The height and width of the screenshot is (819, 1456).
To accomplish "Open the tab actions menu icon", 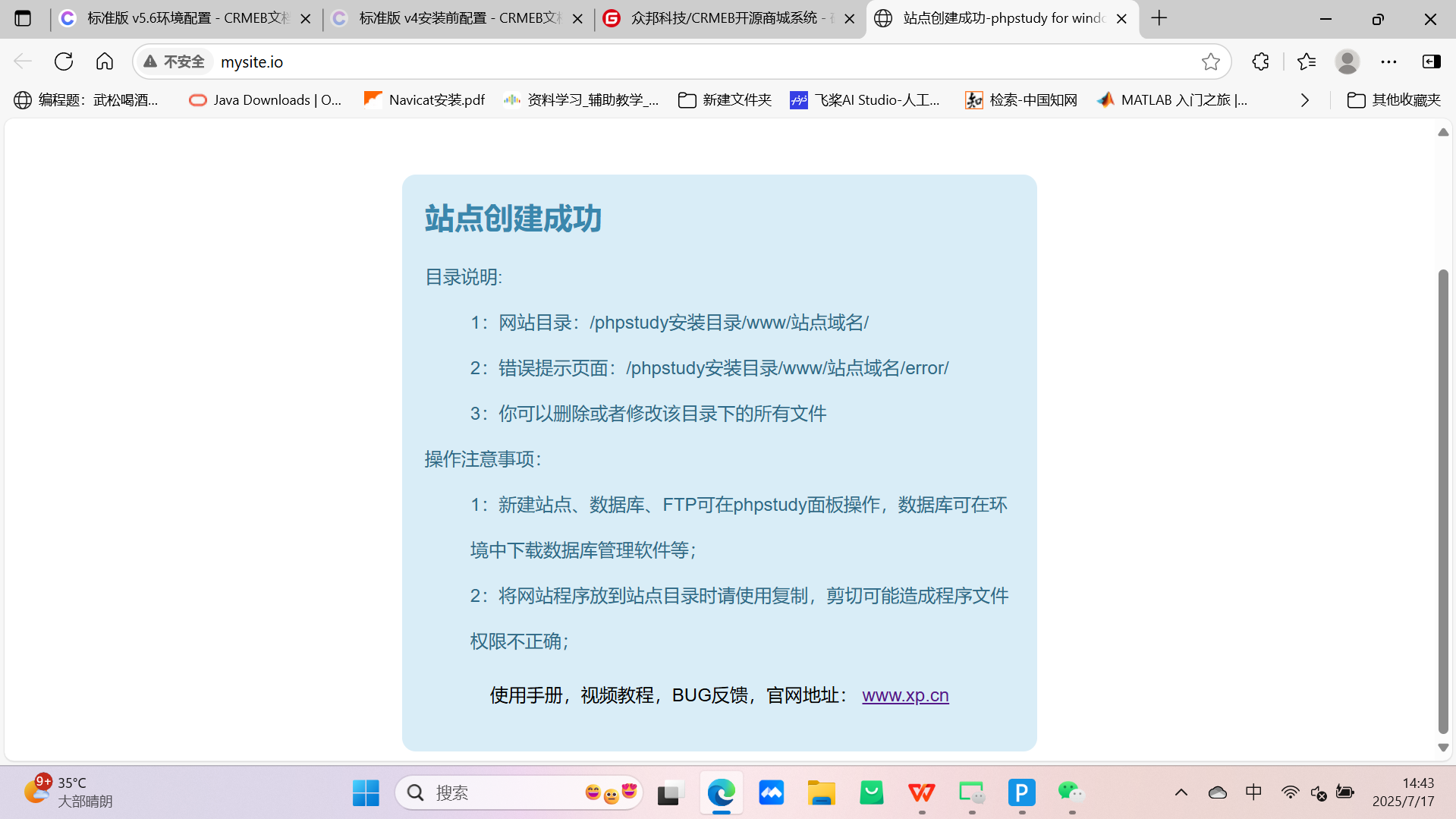I will tap(23, 18).
